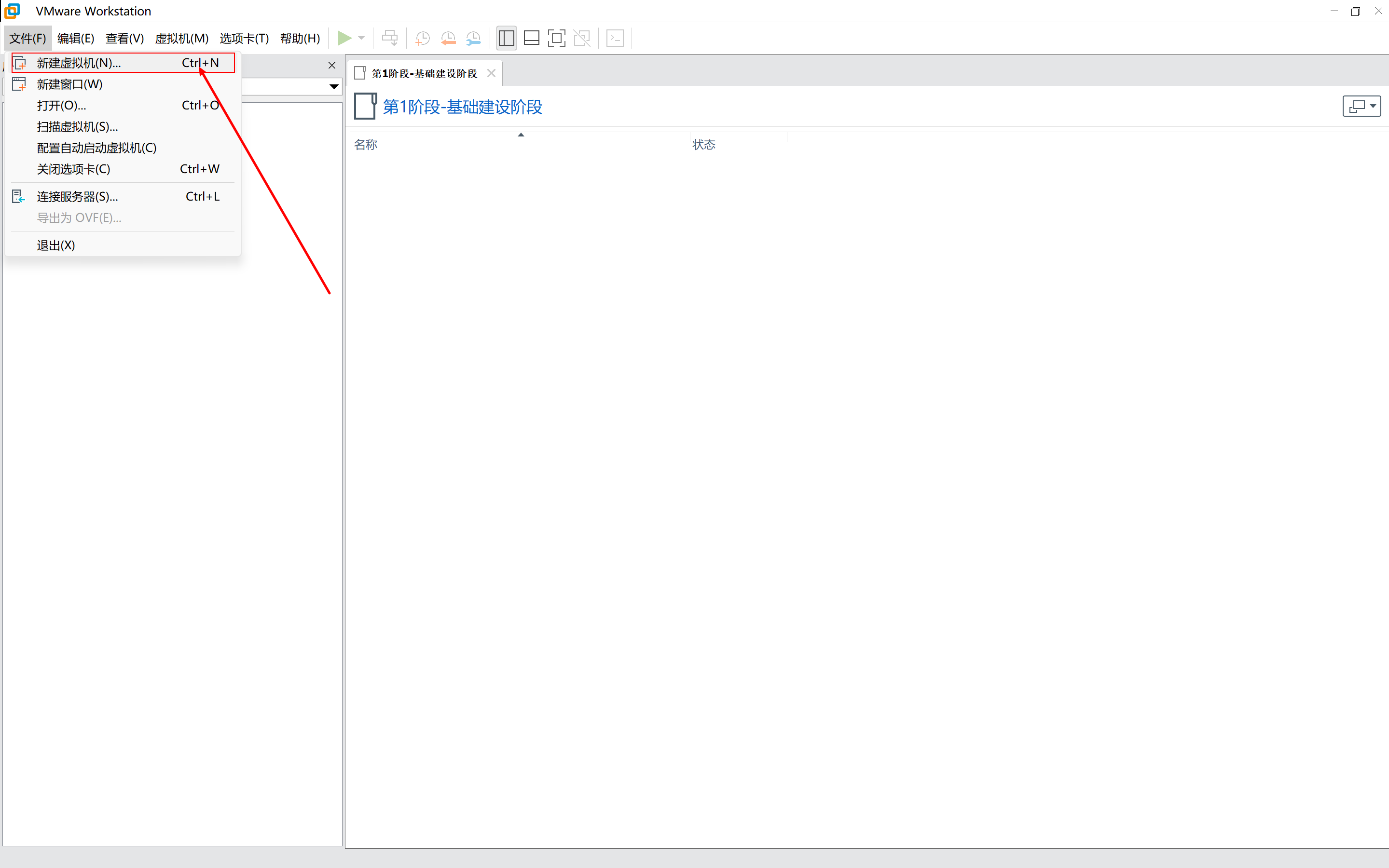The image size is (1389, 868).
Task: Toggle the thumbnail bar view
Action: click(532, 39)
